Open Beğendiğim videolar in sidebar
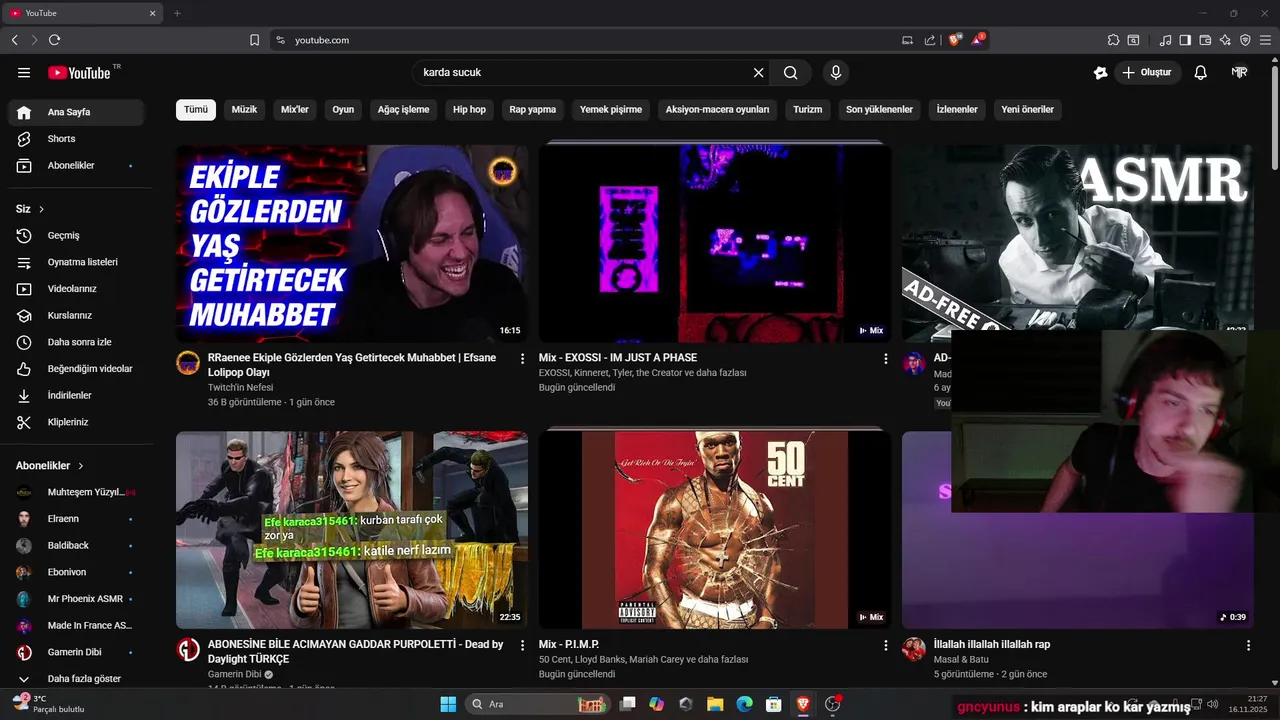Screen dimensions: 1280x720 point(76,369)
